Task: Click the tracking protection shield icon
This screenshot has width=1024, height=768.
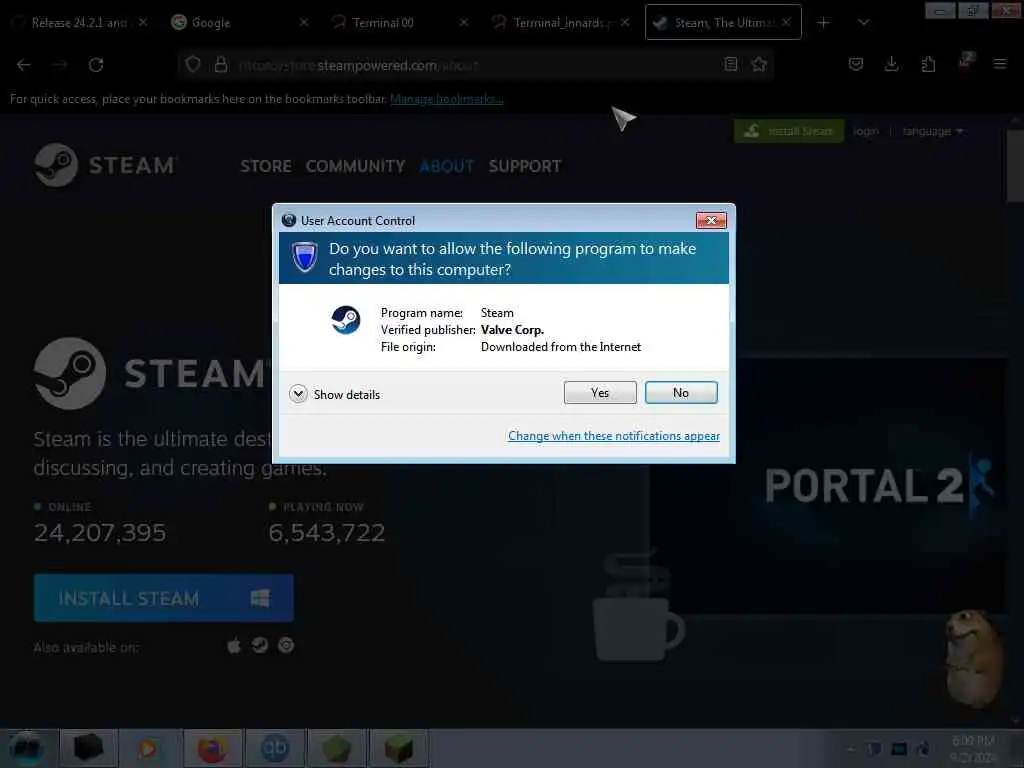Action: click(x=193, y=65)
